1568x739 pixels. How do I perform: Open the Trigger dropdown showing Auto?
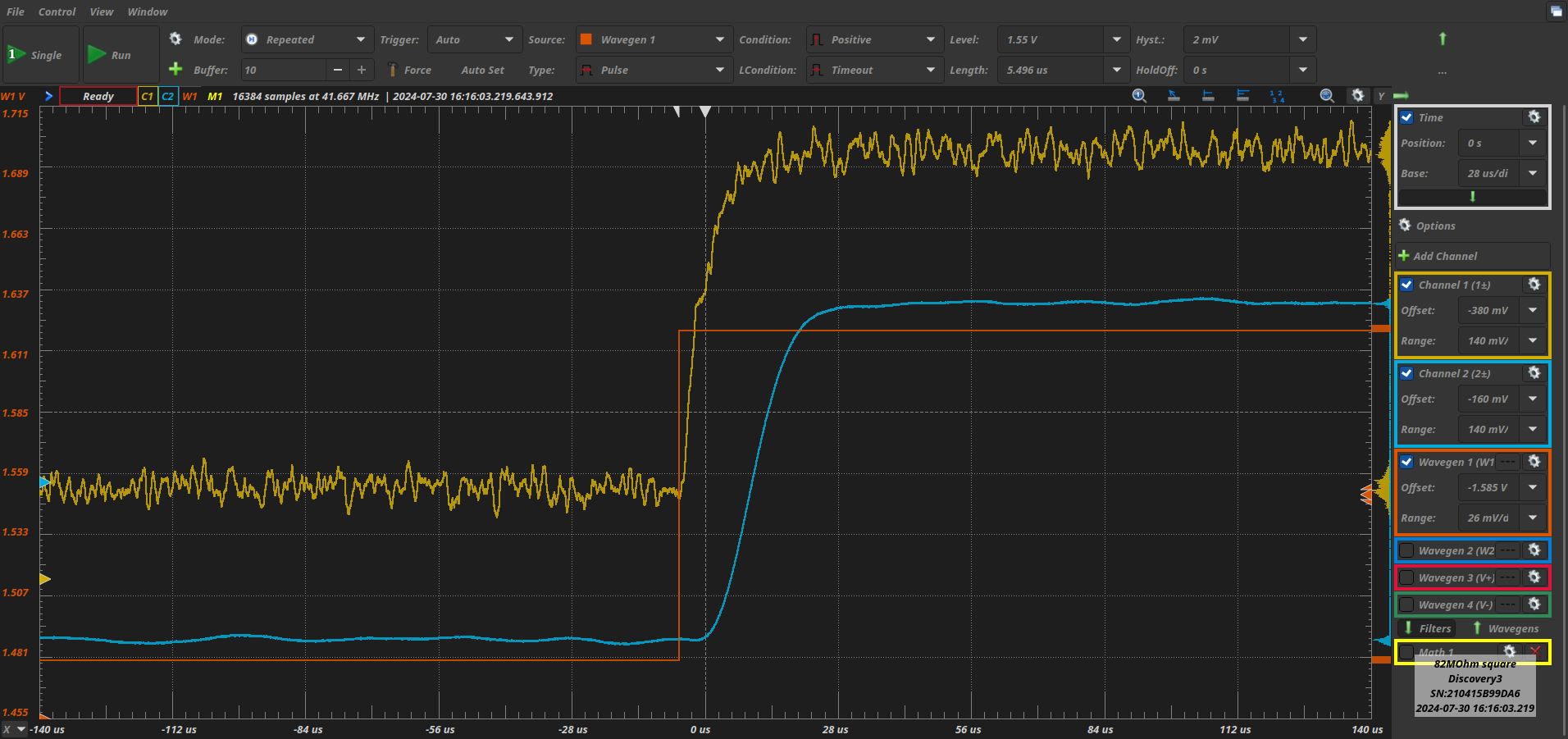(x=475, y=39)
